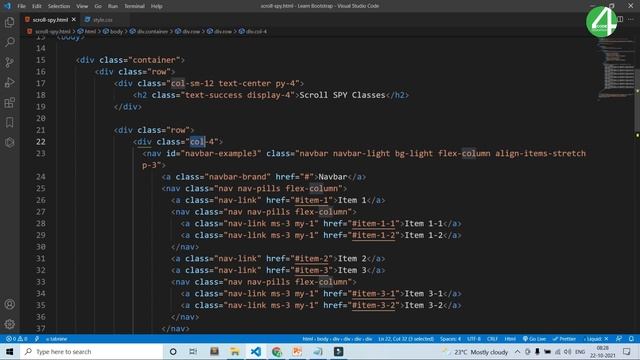Screen dimensions: 640x360
Task: Click the Go Live server button
Action: coord(534,339)
